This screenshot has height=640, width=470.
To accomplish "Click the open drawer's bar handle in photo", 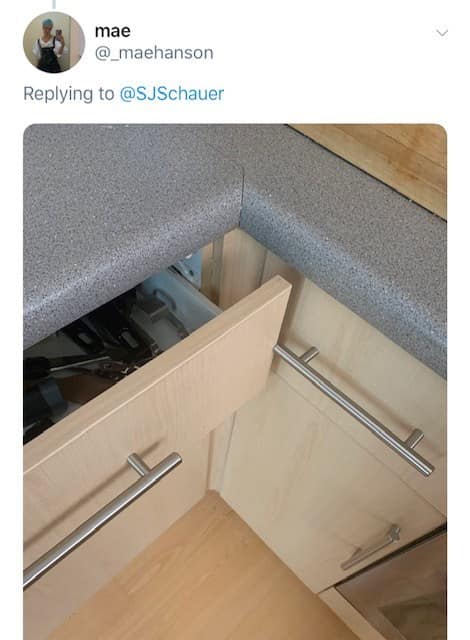I will tap(102, 518).
